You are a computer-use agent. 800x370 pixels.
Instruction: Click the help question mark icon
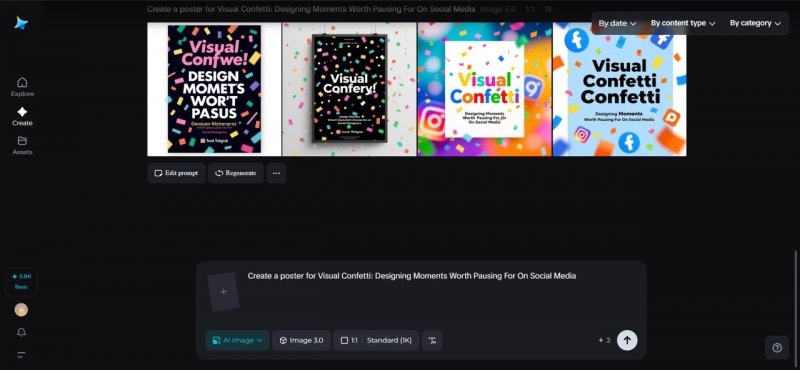[777, 348]
